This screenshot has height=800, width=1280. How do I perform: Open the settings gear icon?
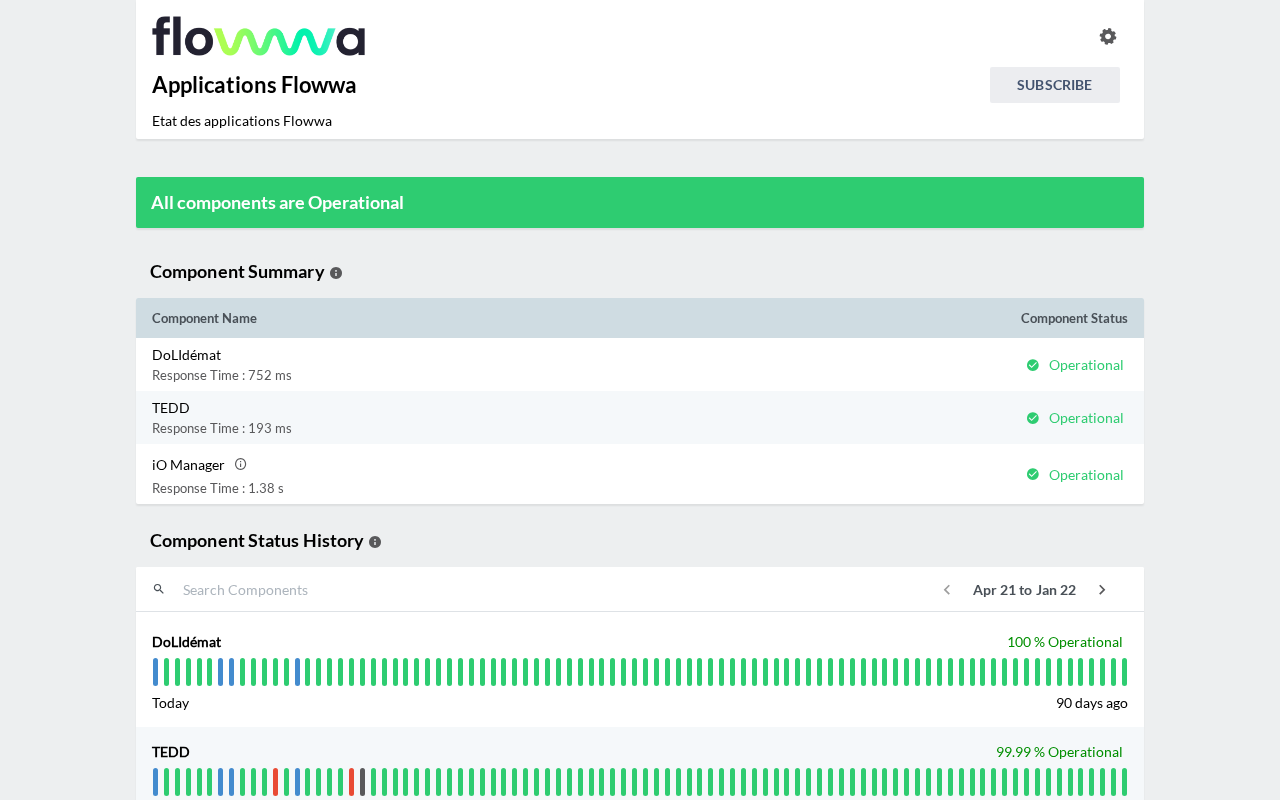click(x=1108, y=37)
